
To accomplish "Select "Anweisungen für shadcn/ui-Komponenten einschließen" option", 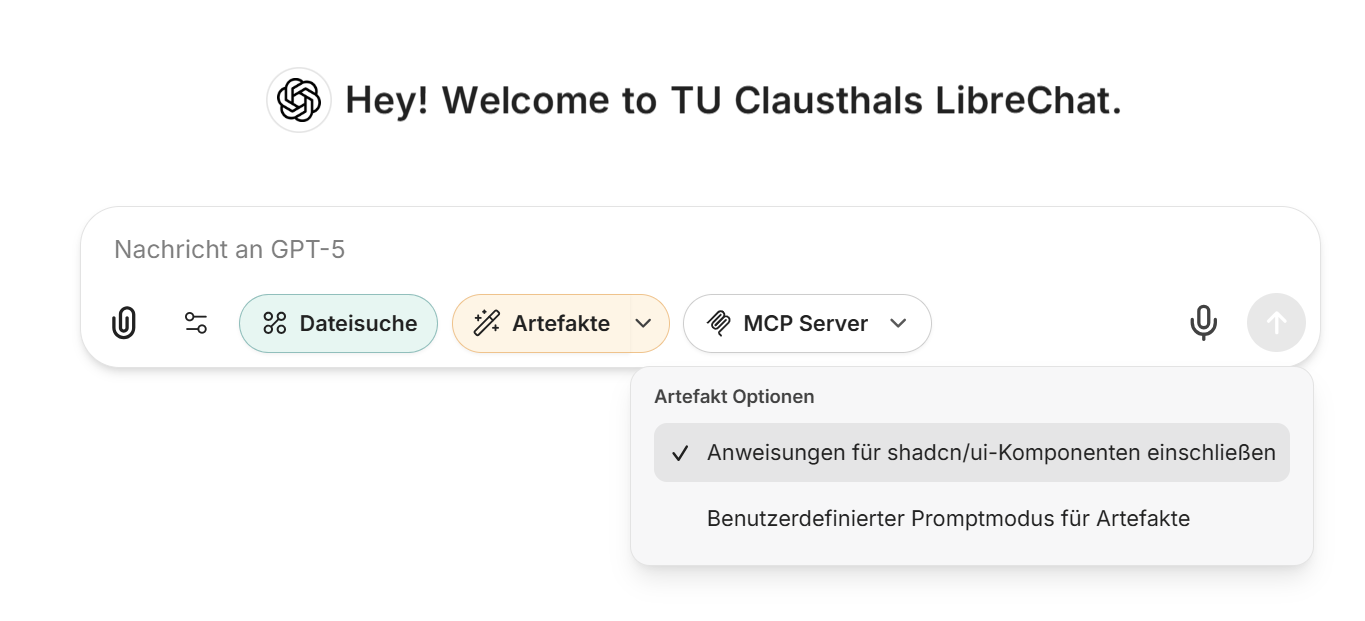I will (990, 453).
